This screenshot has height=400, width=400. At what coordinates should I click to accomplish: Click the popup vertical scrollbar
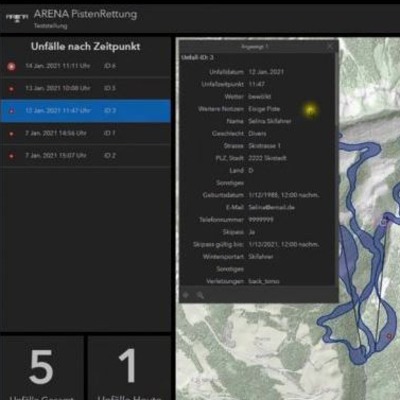click(x=336, y=168)
